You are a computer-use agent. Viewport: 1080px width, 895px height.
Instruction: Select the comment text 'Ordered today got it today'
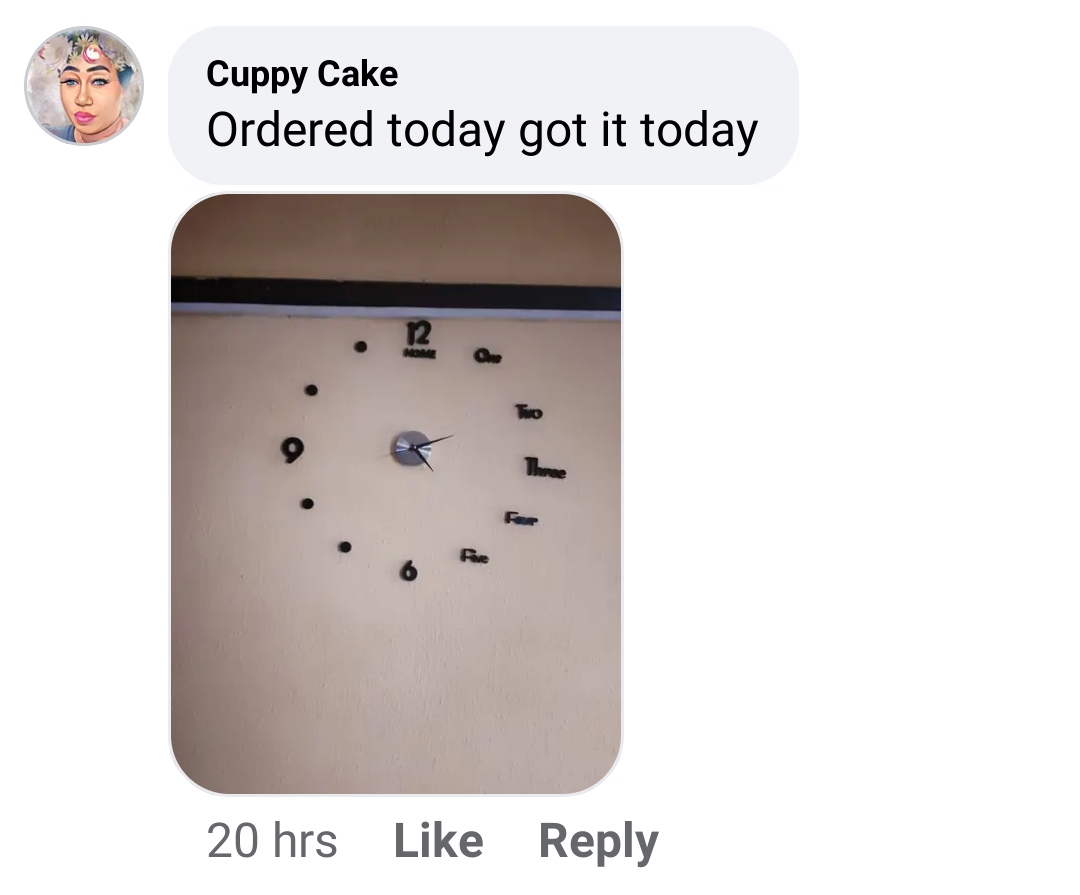pos(482,130)
